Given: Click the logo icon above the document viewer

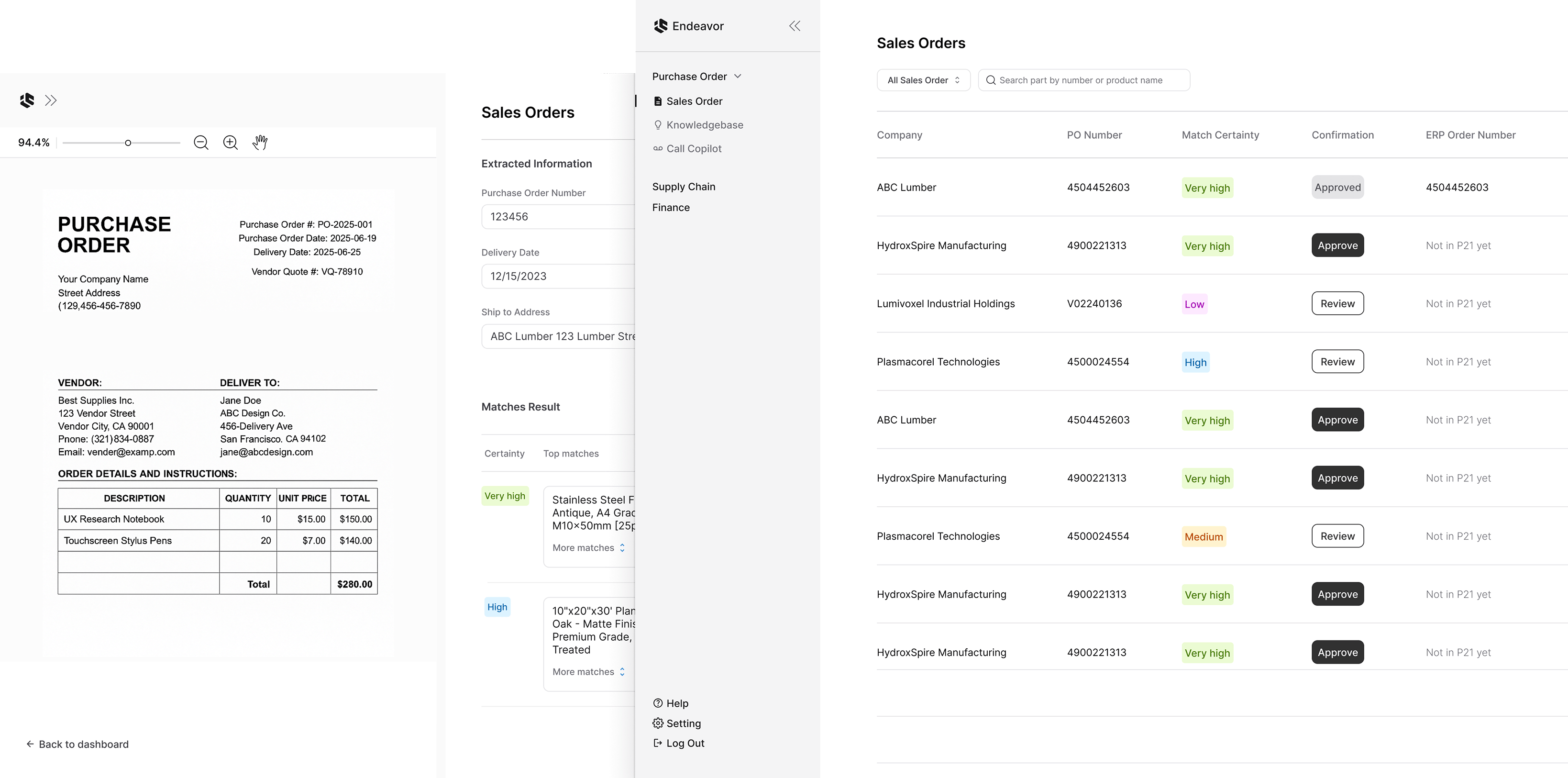Looking at the screenshot, I should pos(27,100).
